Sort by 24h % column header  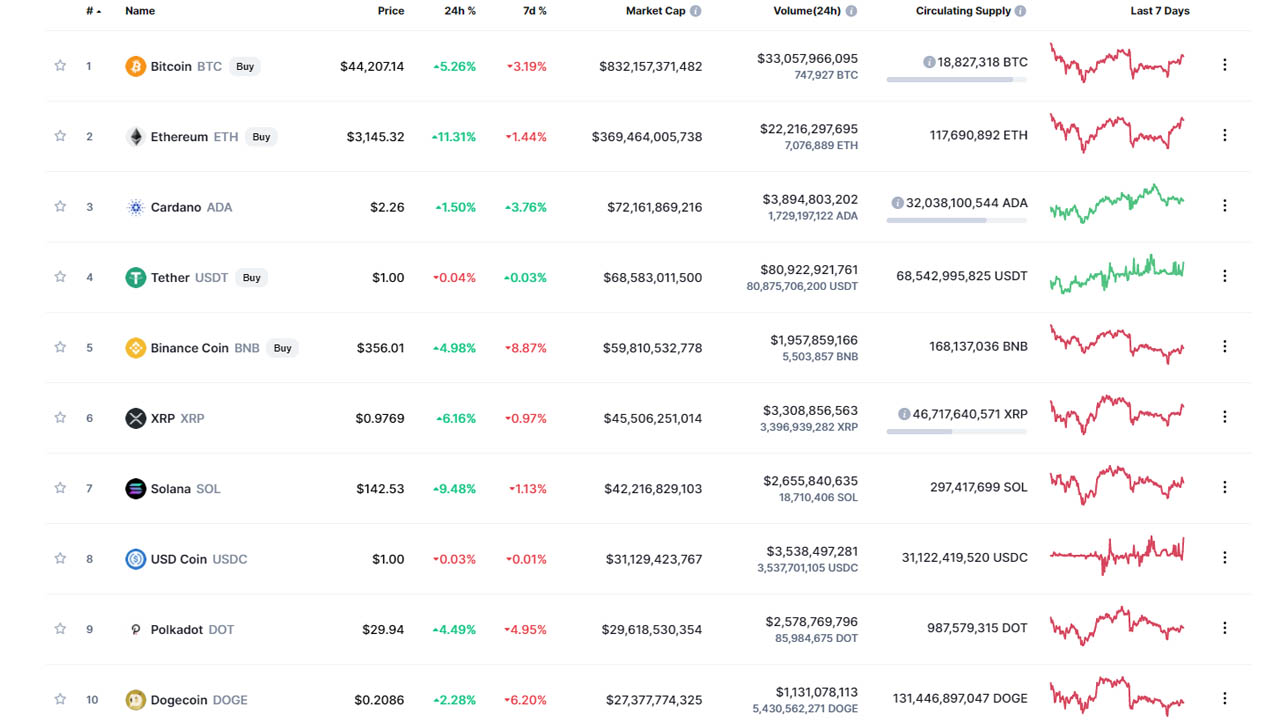[x=460, y=11]
